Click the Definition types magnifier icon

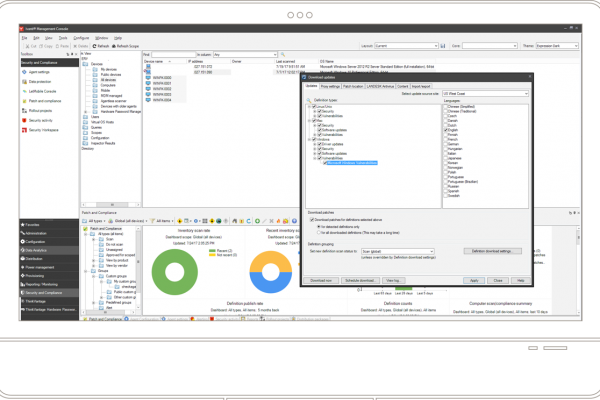(x=309, y=100)
